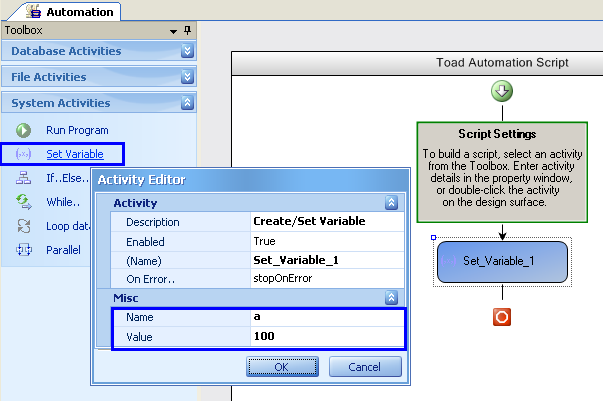Screen dimensions: 603x403
Task: Click Cancel in Activity Editor
Action: pyautogui.click(x=365, y=366)
